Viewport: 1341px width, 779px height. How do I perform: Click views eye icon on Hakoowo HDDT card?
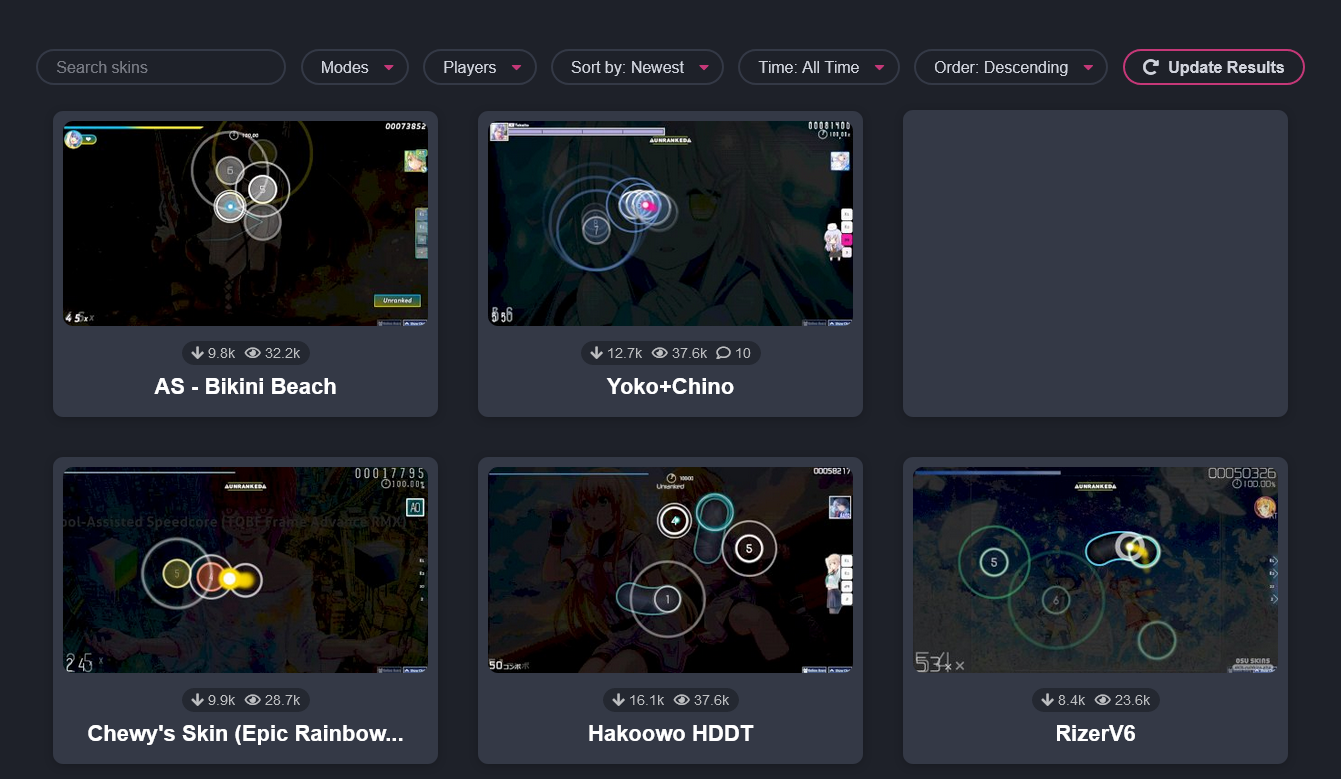(682, 700)
